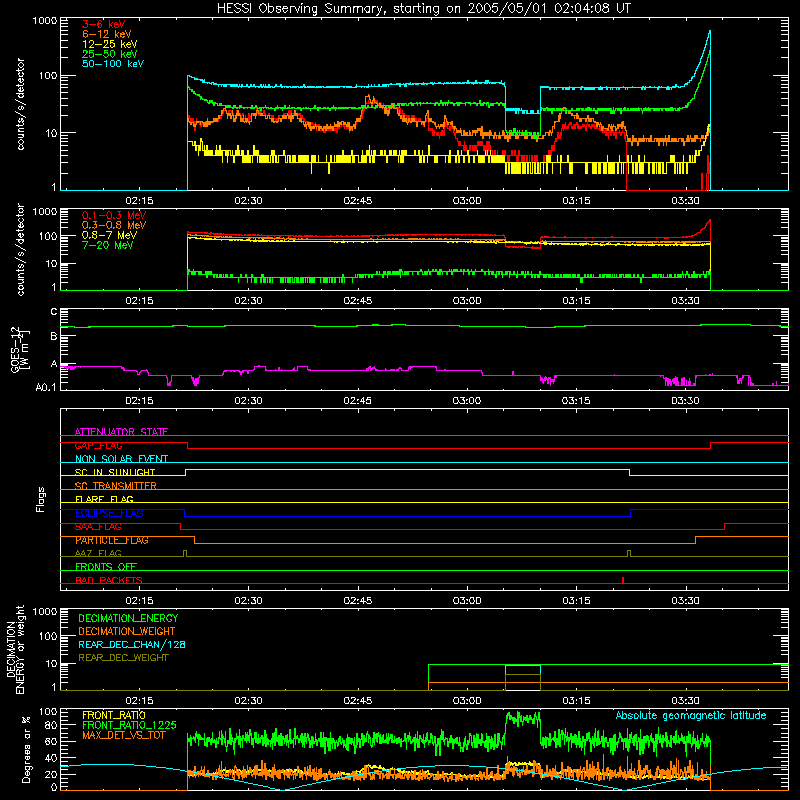Select the '50-100 keV' legend label
Image resolution: width=800 pixels, height=800 pixels.
coord(112,64)
